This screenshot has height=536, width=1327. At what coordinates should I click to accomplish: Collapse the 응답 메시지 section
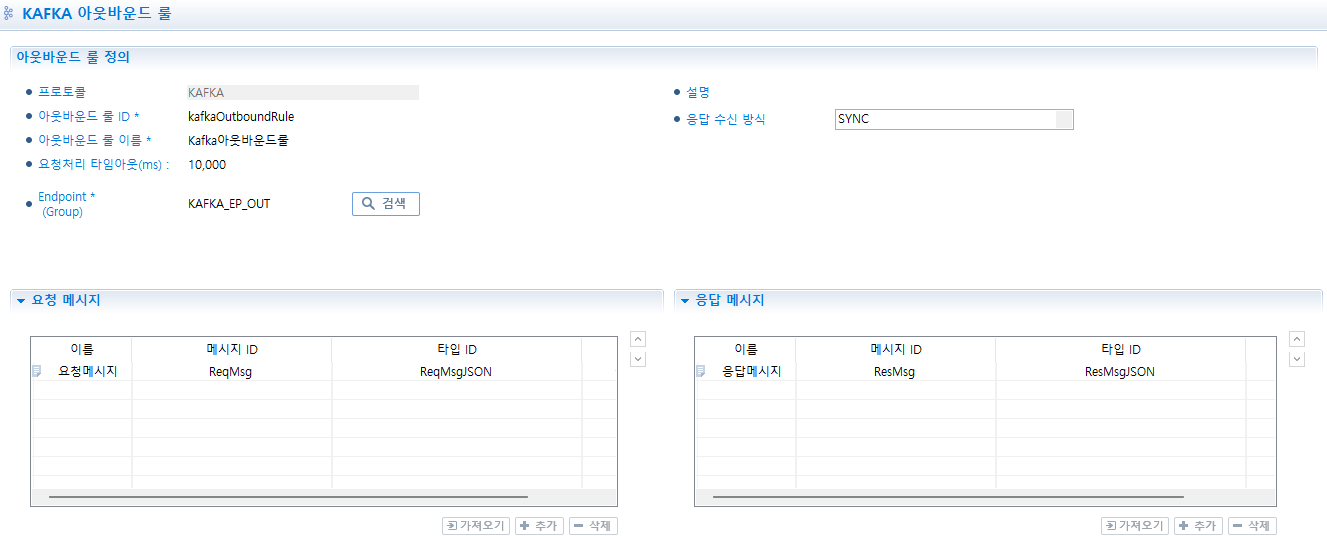(685, 300)
